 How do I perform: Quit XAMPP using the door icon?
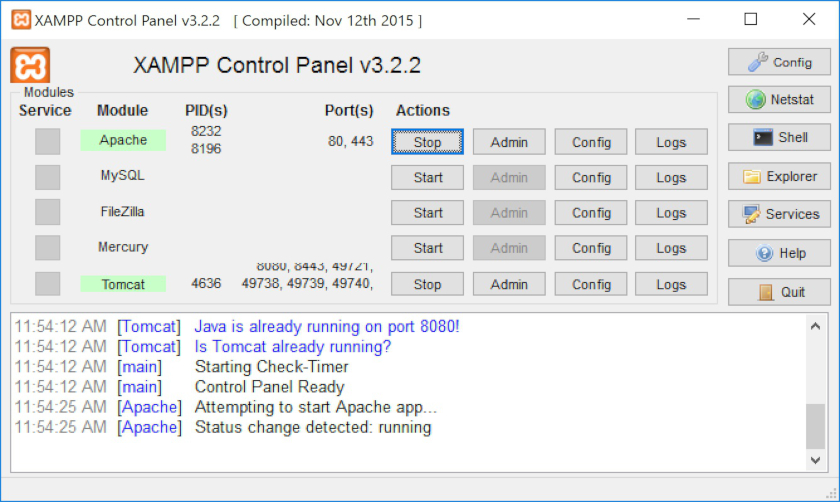[766, 292]
